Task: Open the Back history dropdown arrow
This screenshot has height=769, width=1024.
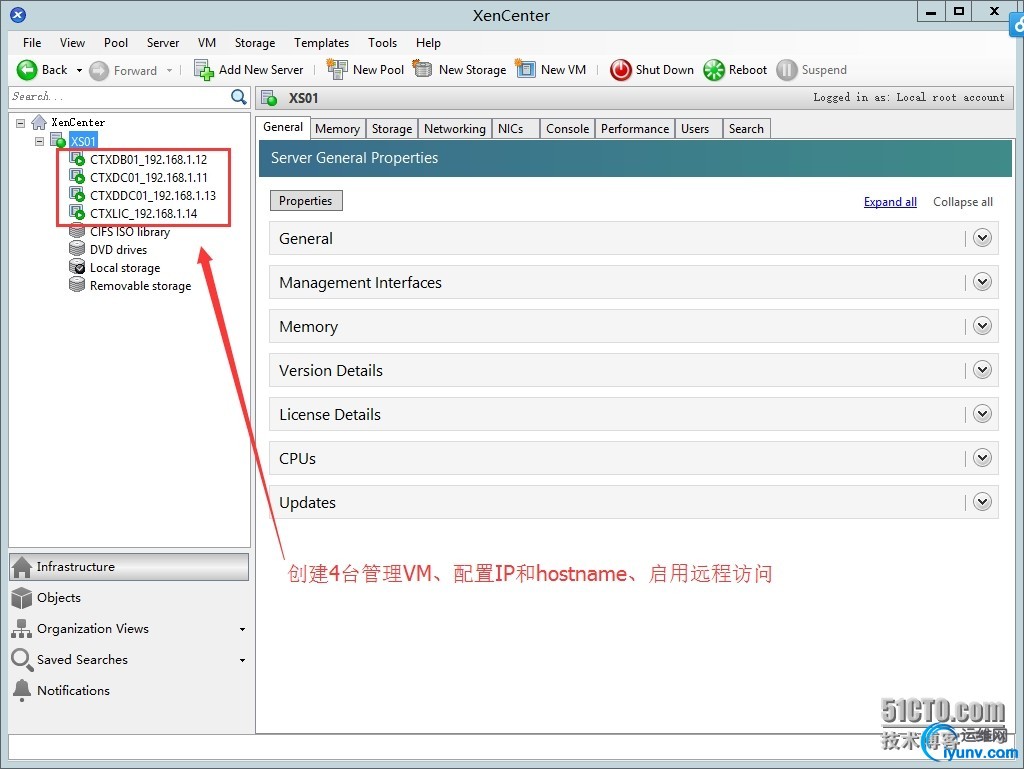Action: pyautogui.click(x=79, y=71)
